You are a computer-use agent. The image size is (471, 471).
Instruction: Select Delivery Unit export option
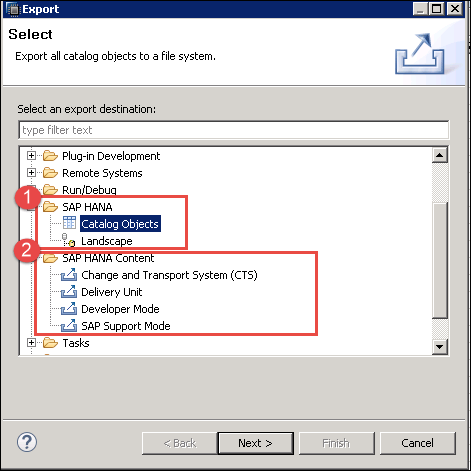pos(112,292)
